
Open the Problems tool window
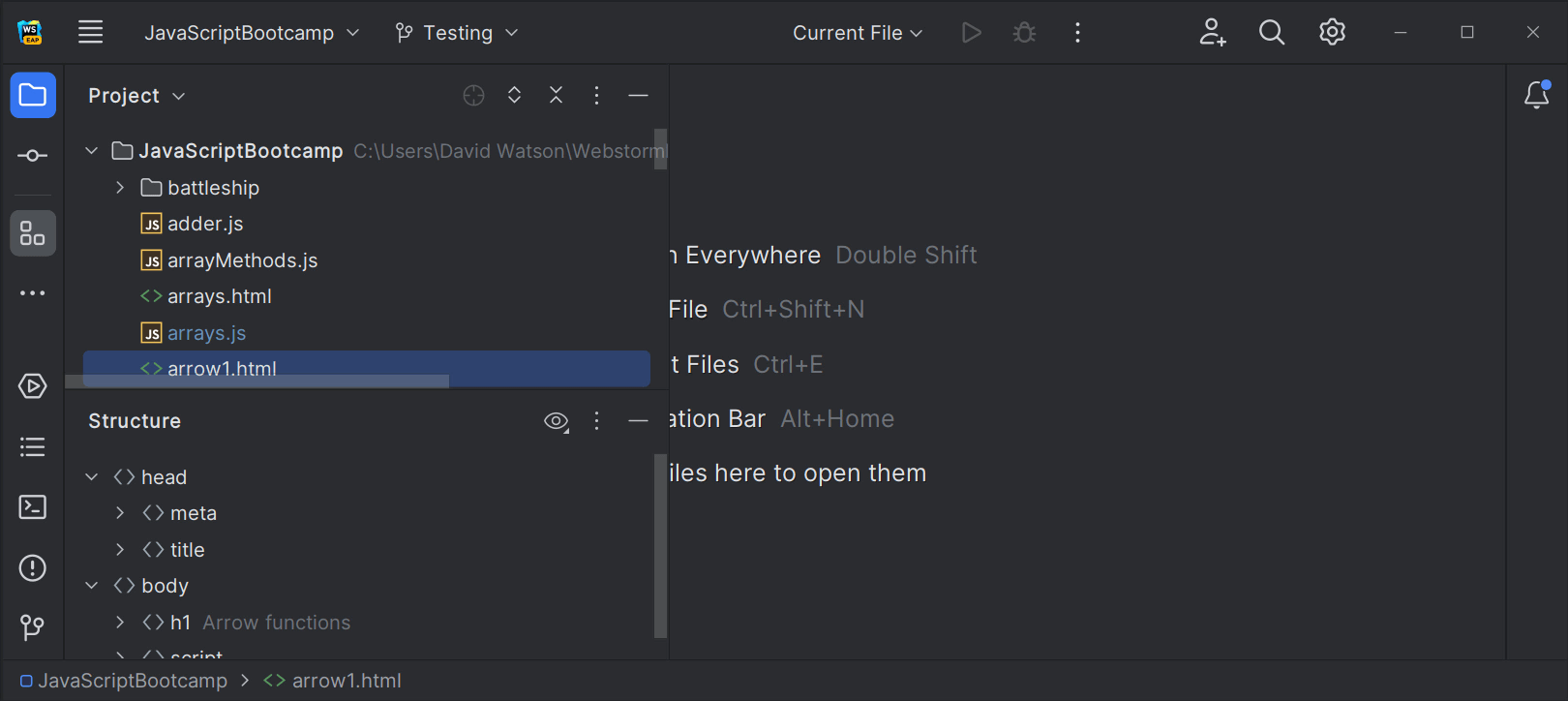click(x=32, y=567)
